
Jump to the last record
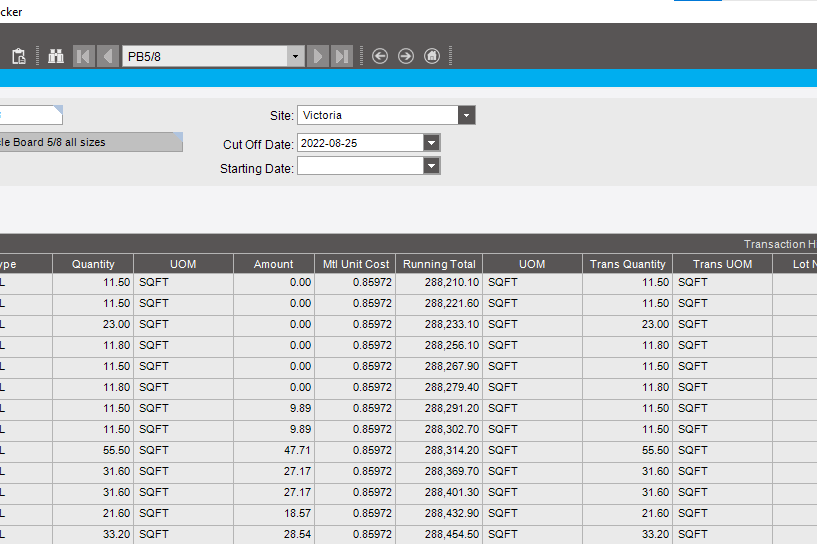point(342,56)
